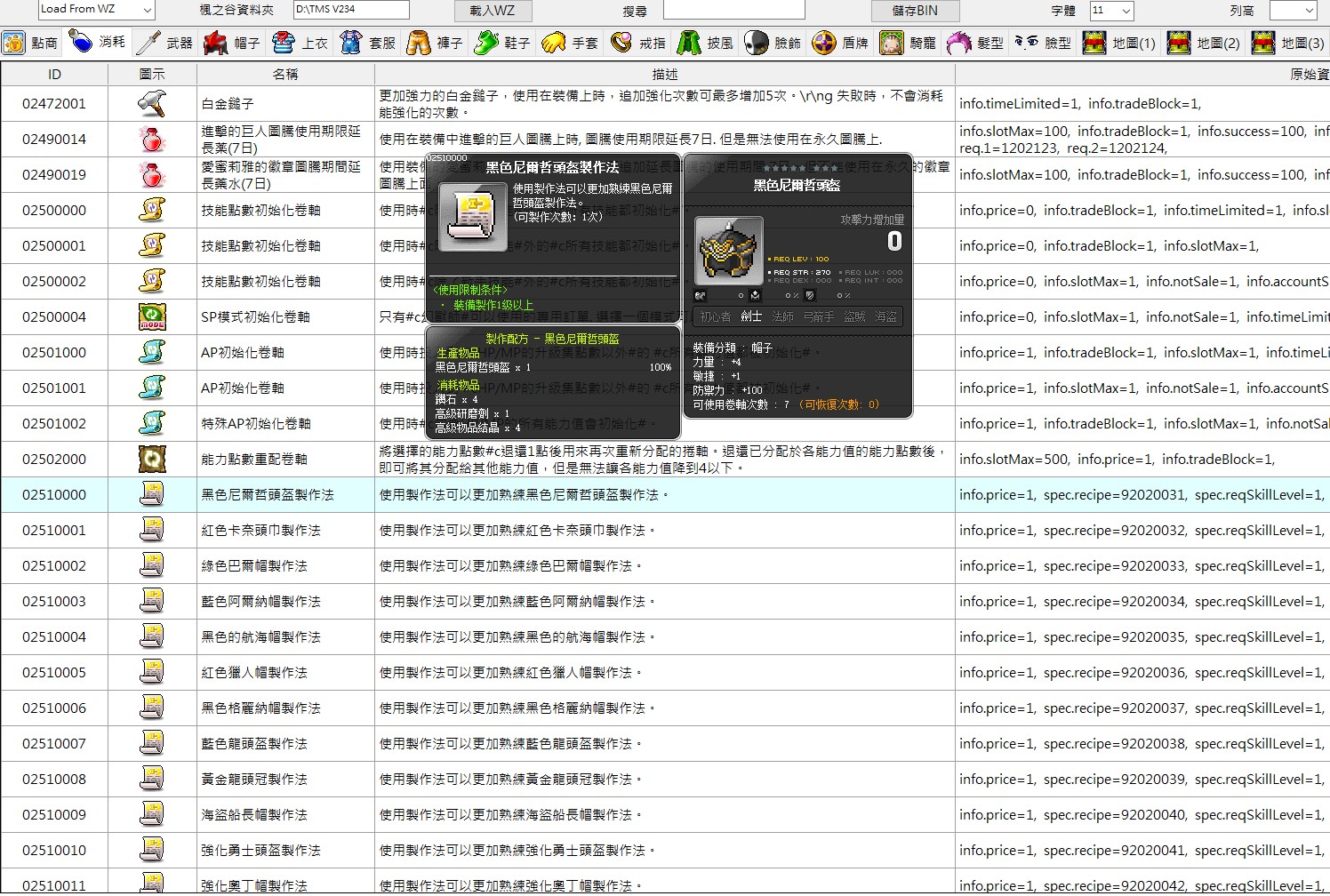The image size is (1330, 896).
Task: Select the 帽子 hat tab
Action: 232,43
